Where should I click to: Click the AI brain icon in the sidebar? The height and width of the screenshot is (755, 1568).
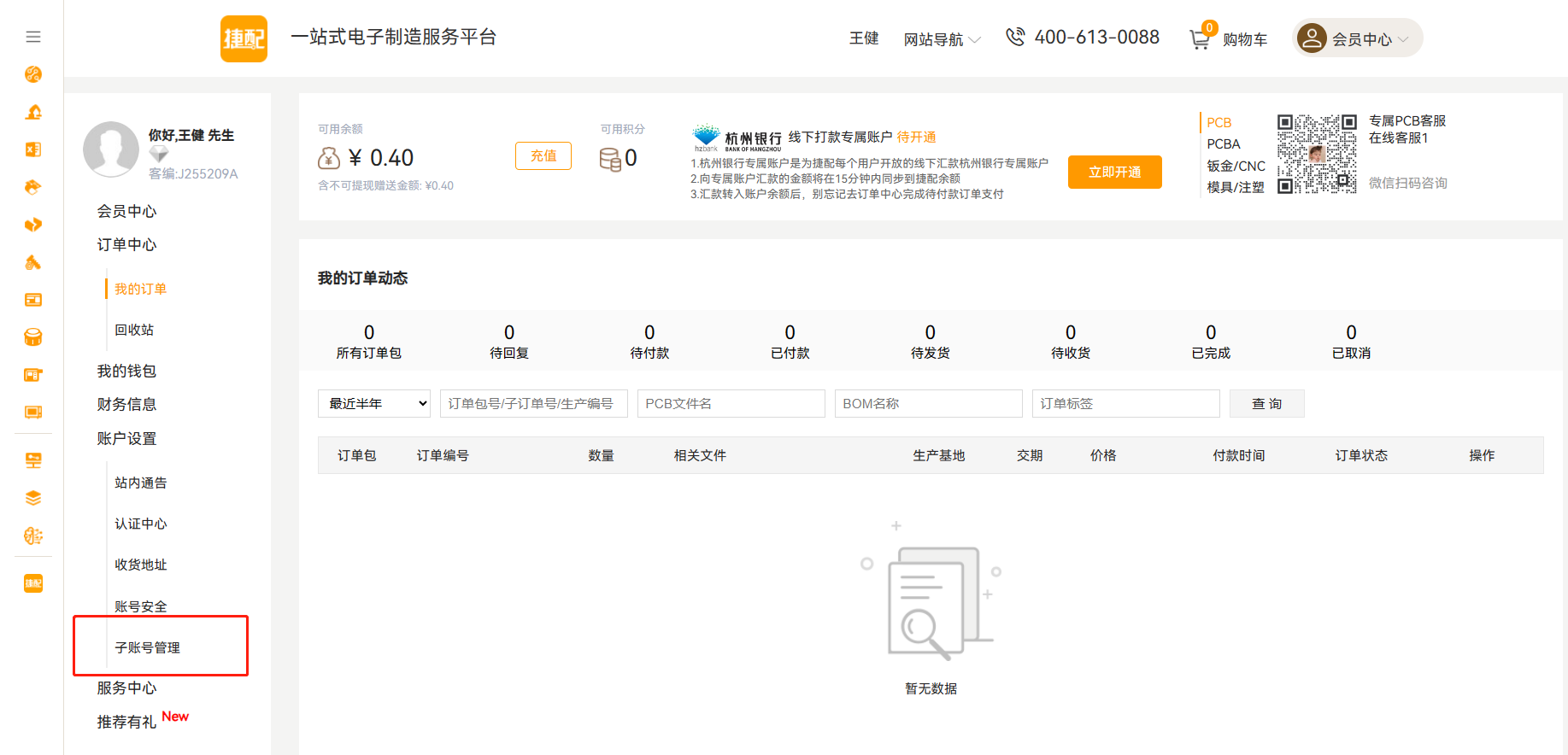33,536
